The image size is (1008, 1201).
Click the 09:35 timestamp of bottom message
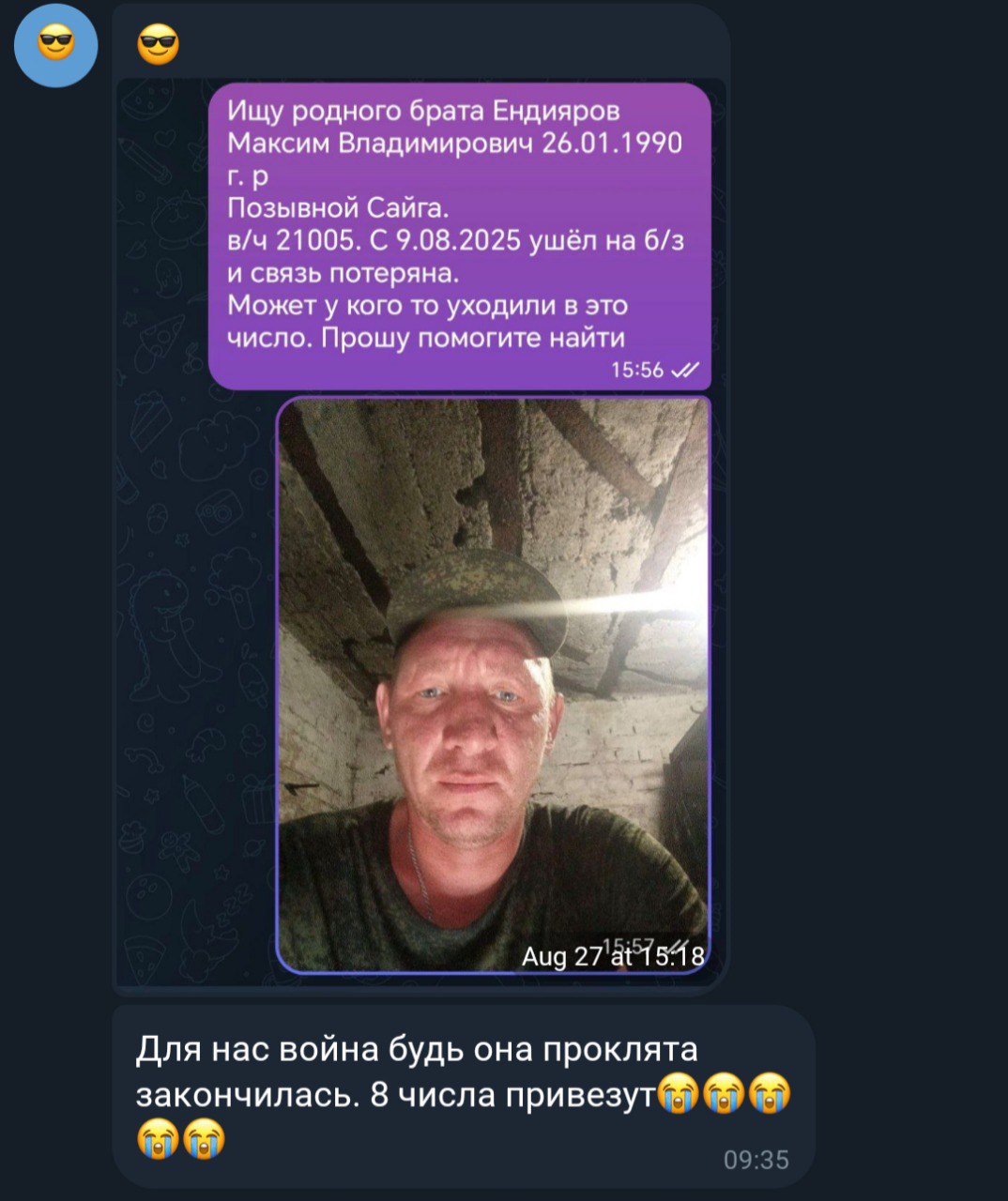tap(756, 1161)
